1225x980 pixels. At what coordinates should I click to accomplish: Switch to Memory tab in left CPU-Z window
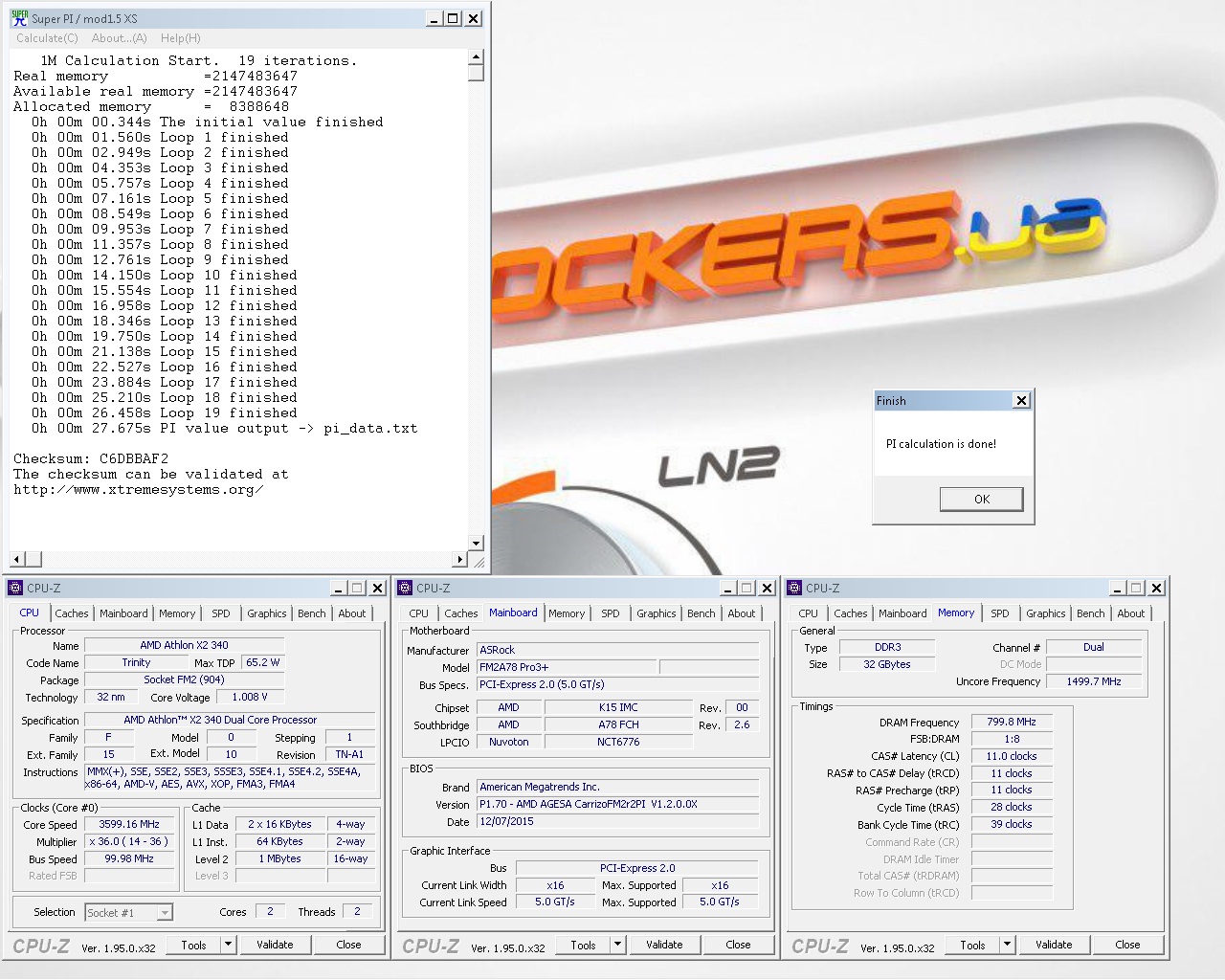[177, 613]
